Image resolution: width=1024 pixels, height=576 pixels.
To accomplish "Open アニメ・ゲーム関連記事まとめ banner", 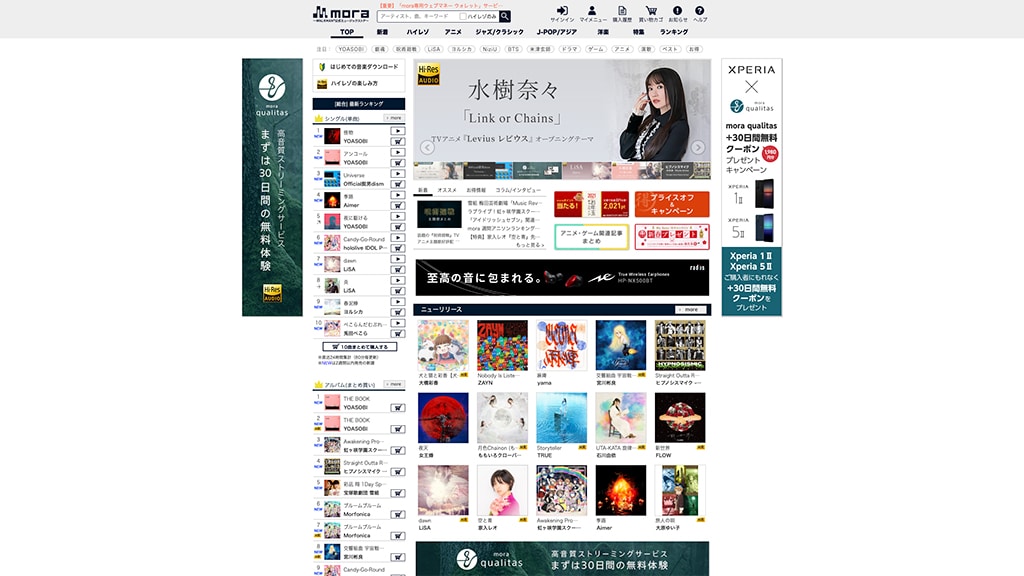I will tap(592, 236).
